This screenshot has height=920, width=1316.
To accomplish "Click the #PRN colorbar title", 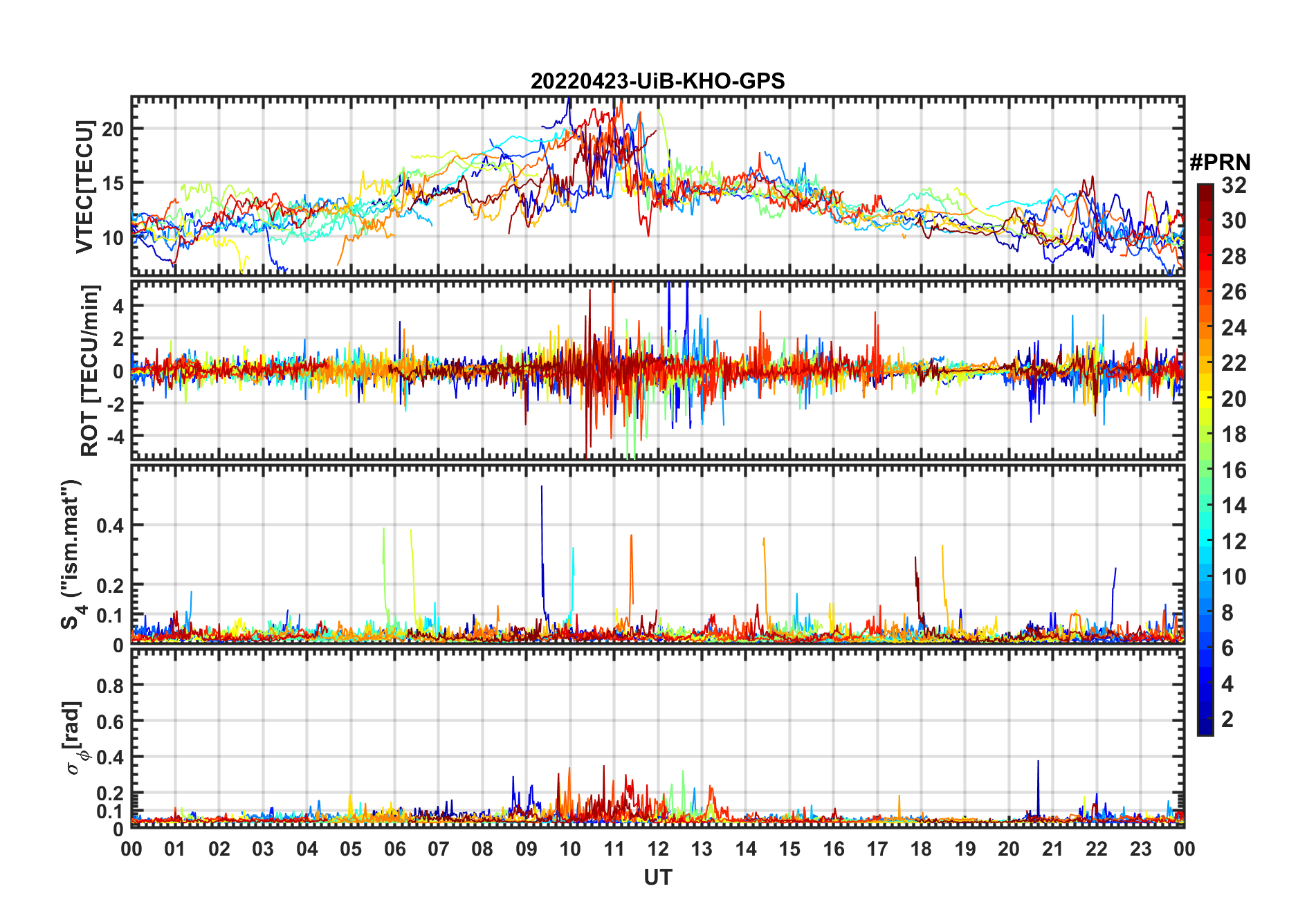I will click(1220, 163).
